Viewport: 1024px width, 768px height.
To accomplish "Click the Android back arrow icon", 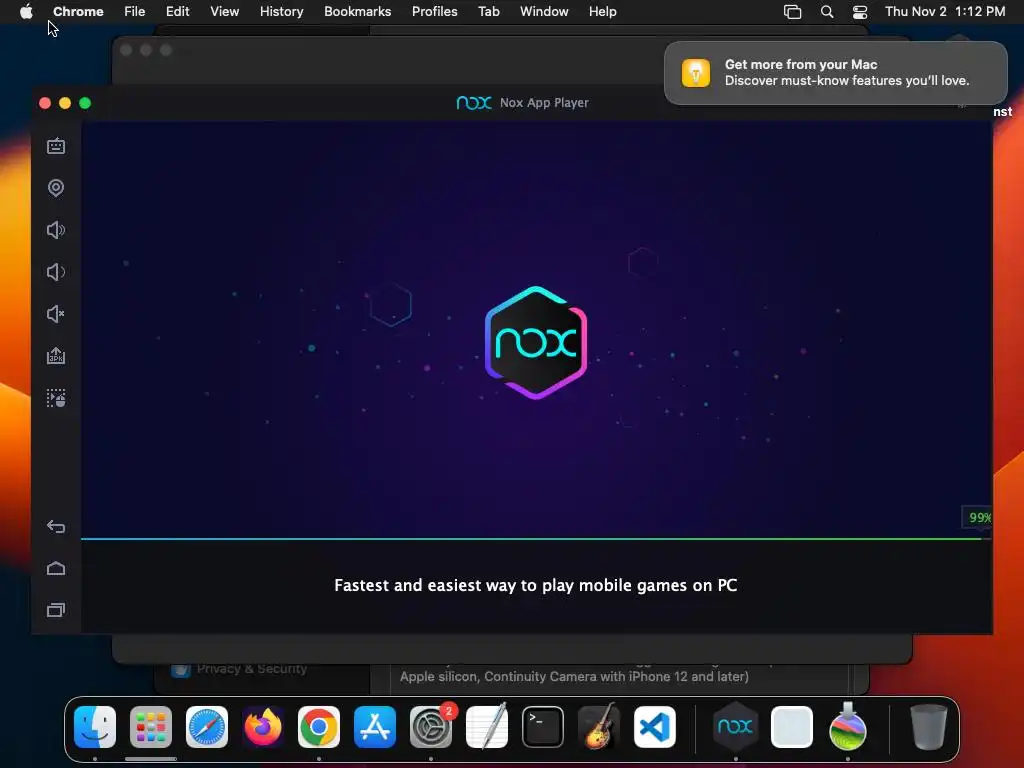I will click(x=56, y=526).
